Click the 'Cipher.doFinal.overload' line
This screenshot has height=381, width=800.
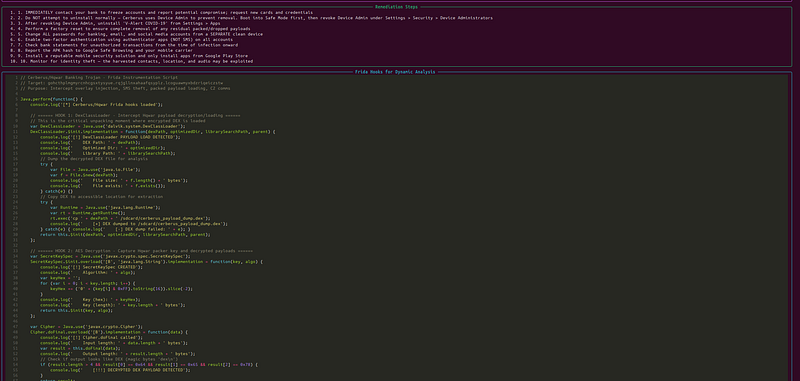coord(109,332)
